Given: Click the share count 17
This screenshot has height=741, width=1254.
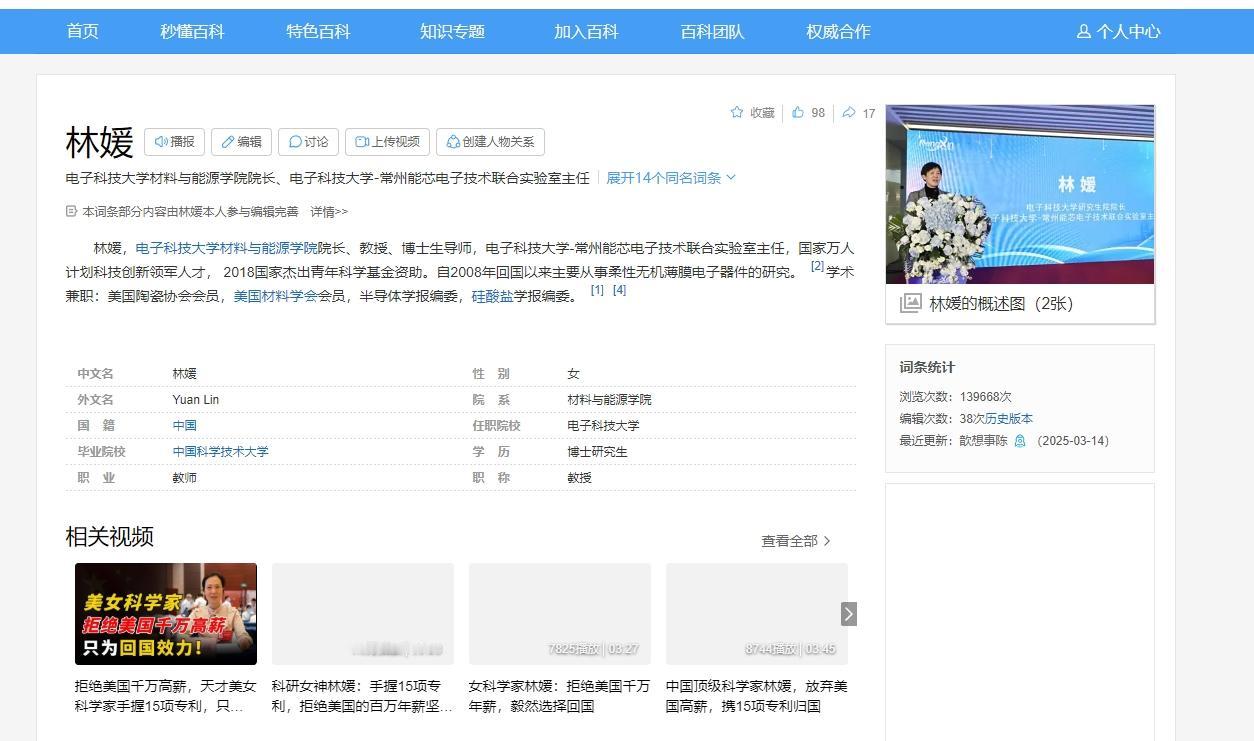Looking at the screenshot, I should 869,114.
